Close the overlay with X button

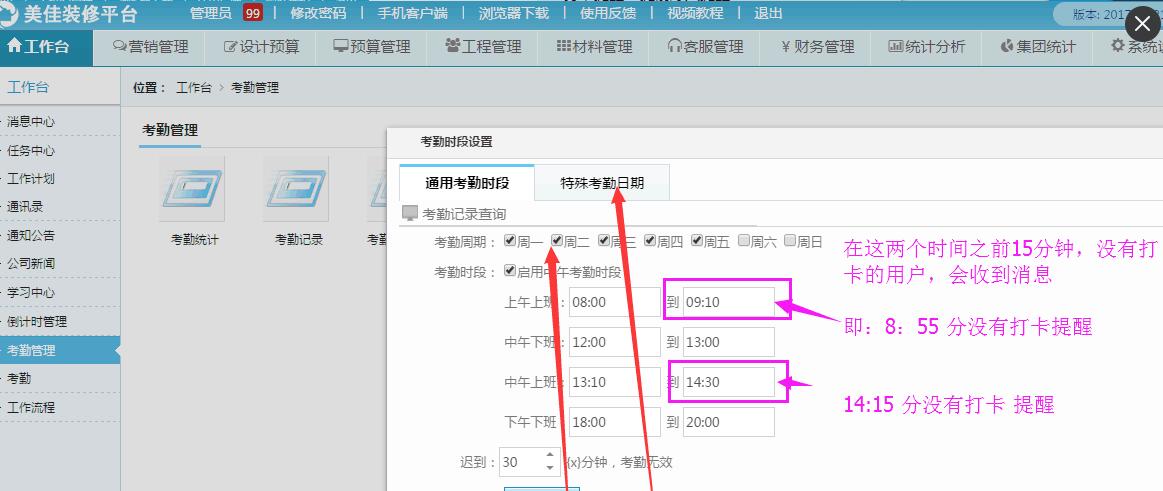pyautogui.click(x=1140, y=24)
